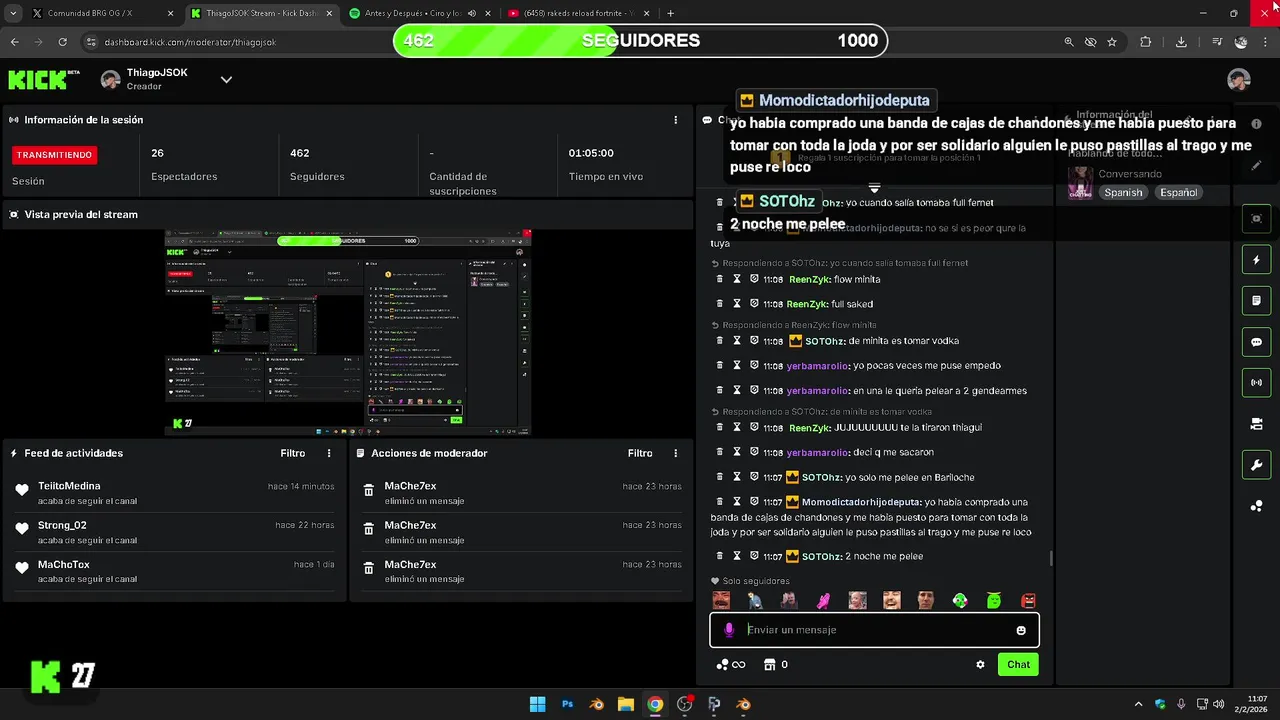Toggle the document panel icon in right sidebar
This screenshot has height=720, width=1280.
[x=1257, y=301]
